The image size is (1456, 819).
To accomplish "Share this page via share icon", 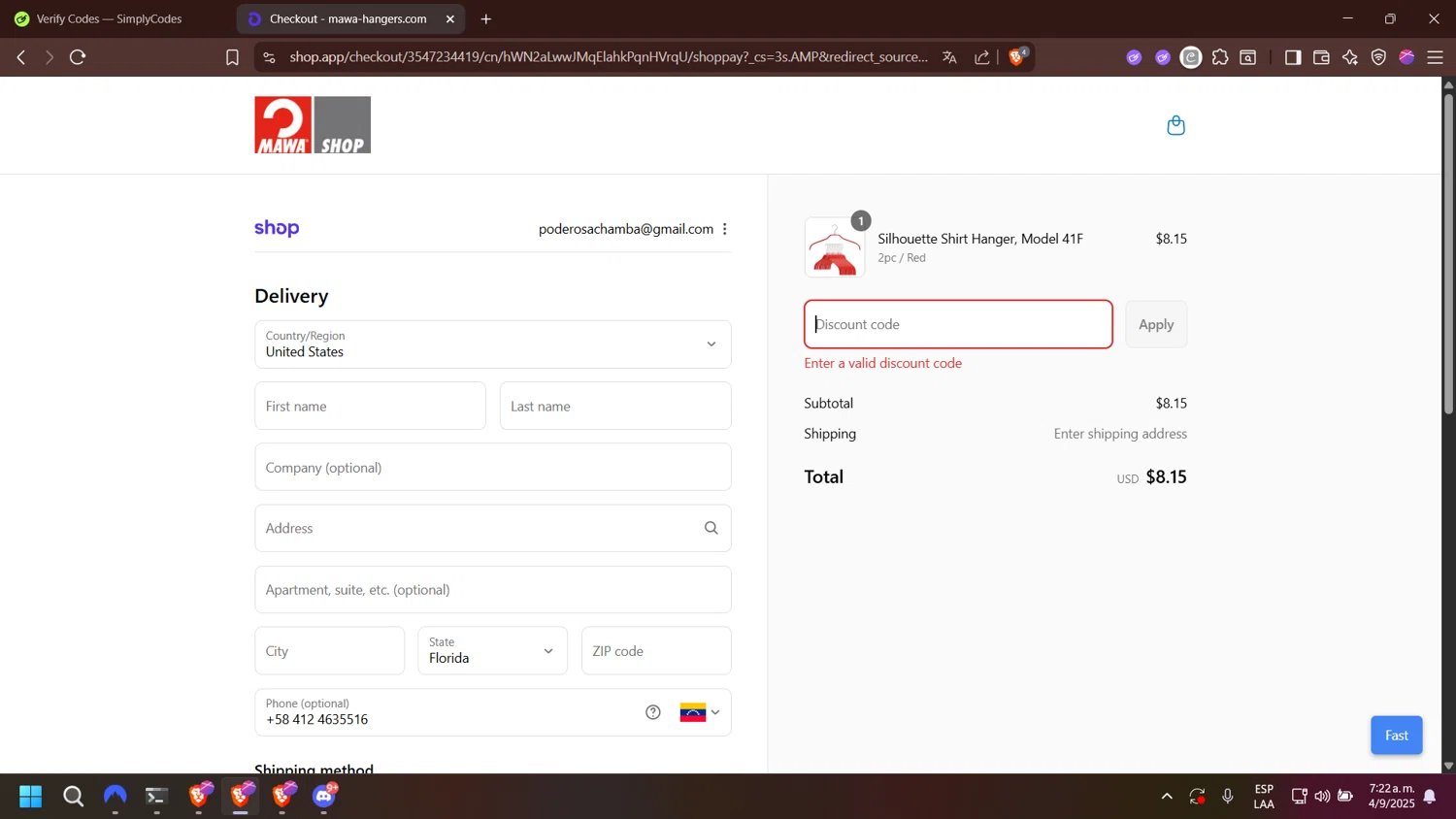I will (x=982, y=57).
